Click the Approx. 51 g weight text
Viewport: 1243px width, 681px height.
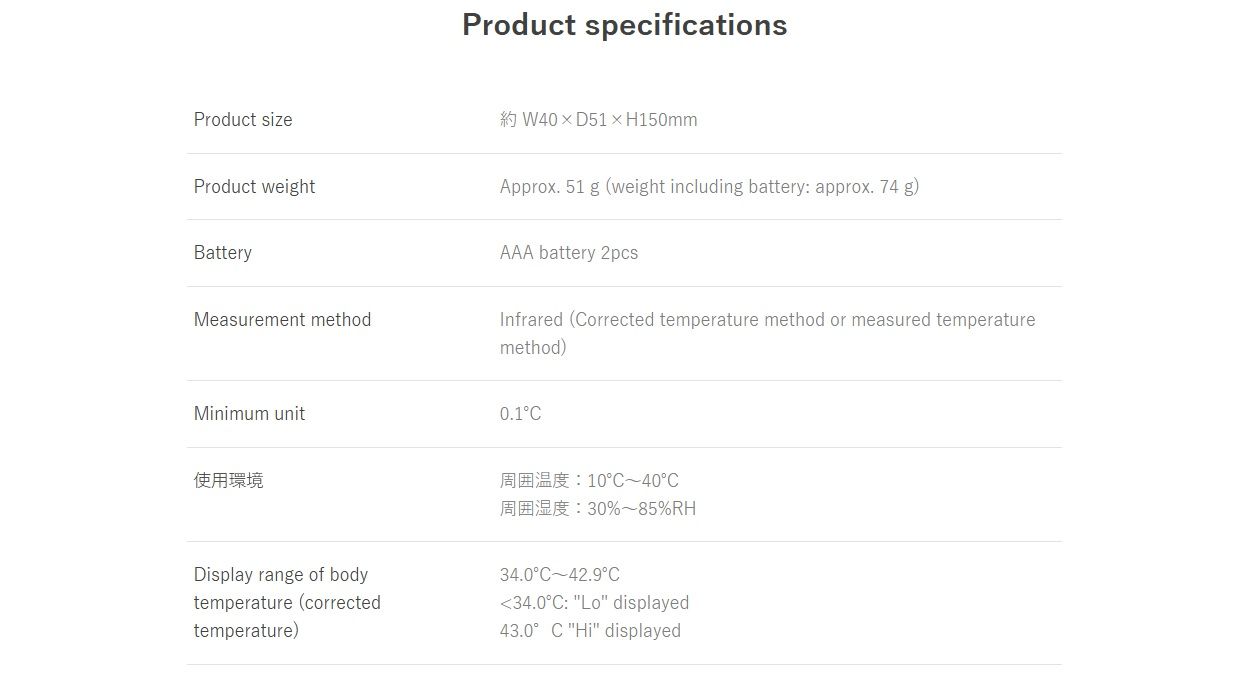tap(549, 187)
